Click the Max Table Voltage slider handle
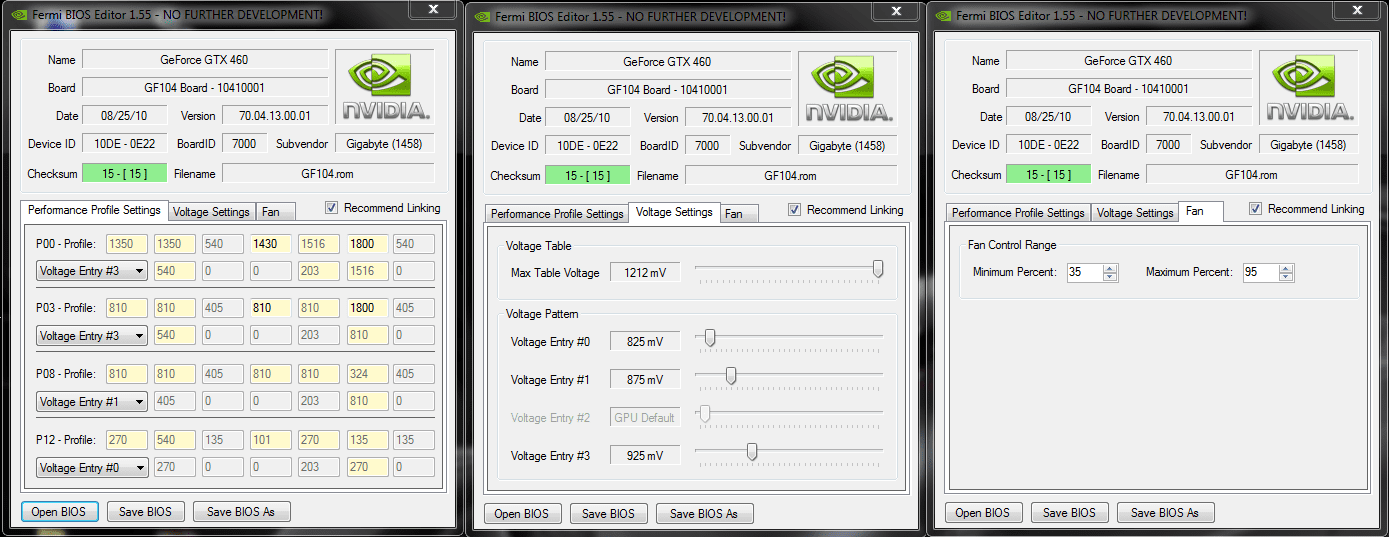The height and width of the screenshot is (537, 1389). [878, 268]
